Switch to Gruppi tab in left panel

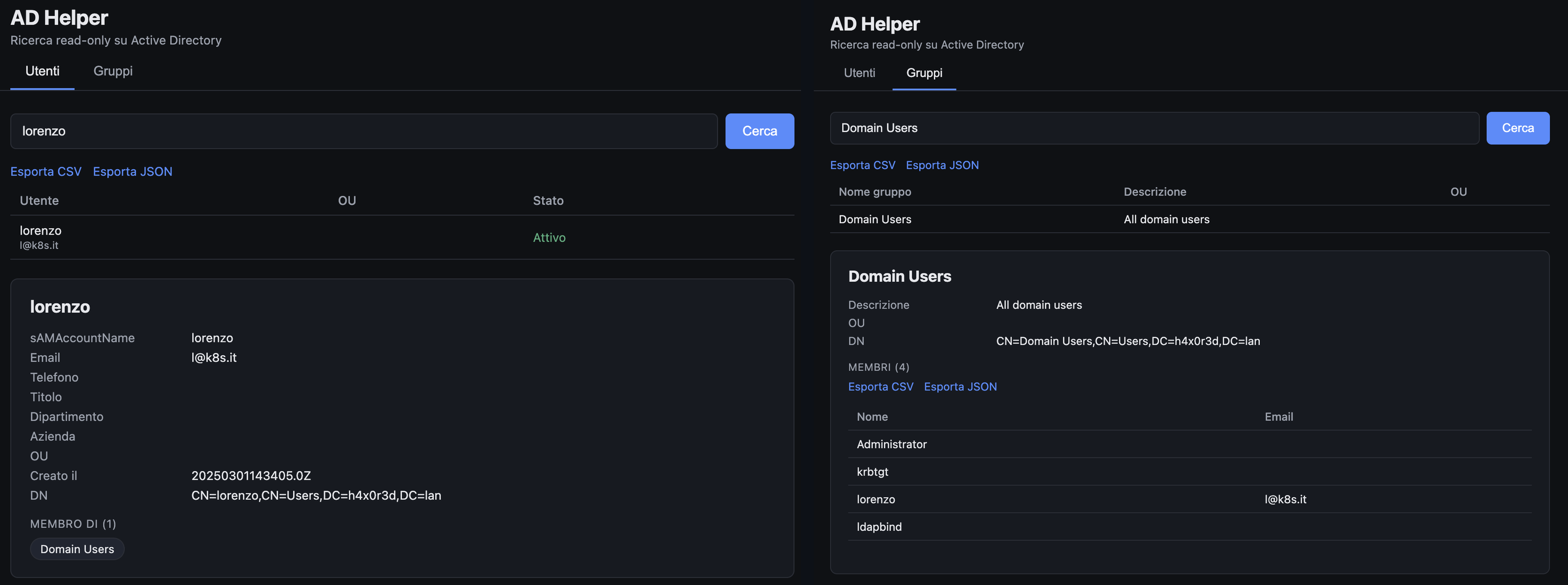tap(113, 71)
